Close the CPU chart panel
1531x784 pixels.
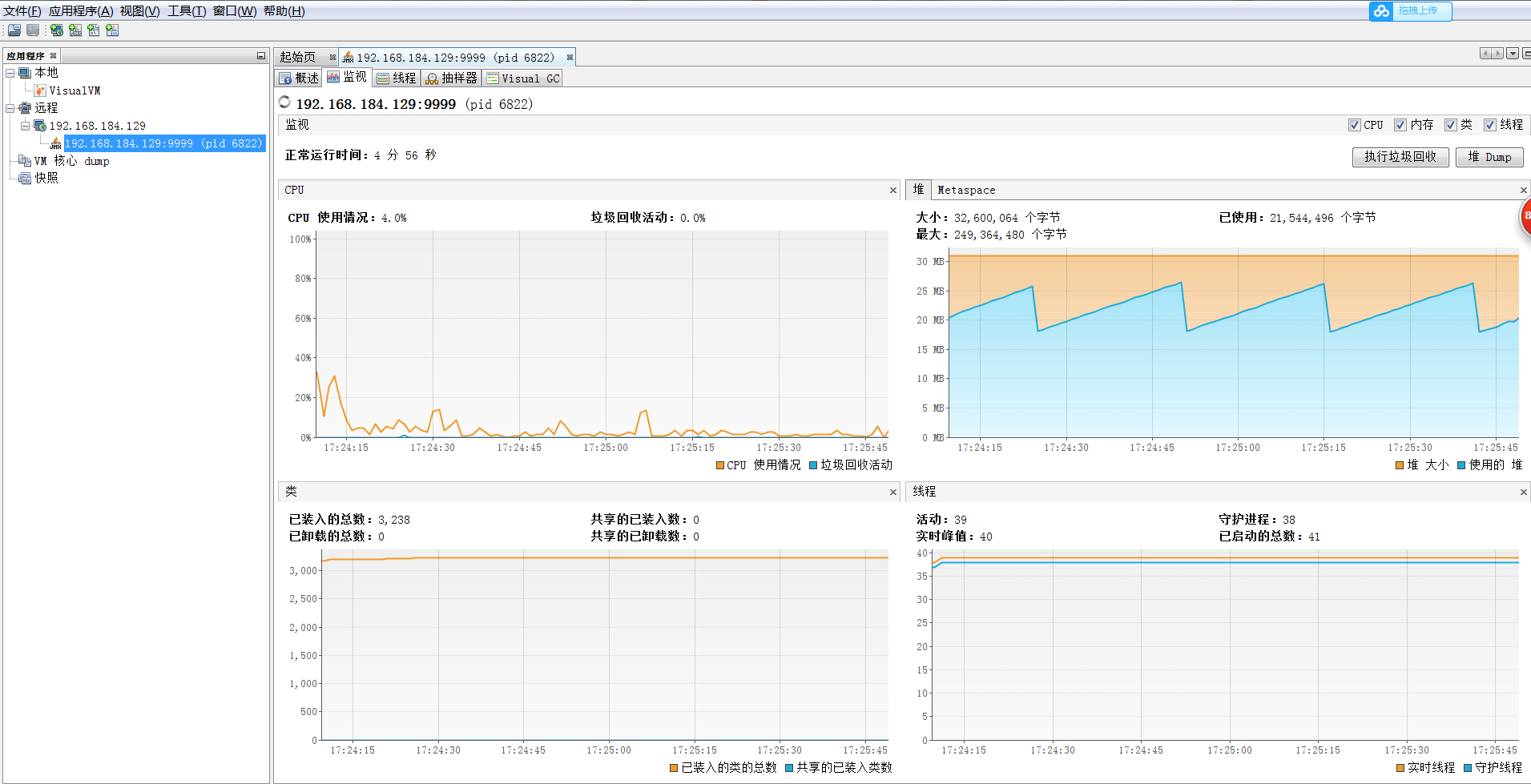pos(892,191)
